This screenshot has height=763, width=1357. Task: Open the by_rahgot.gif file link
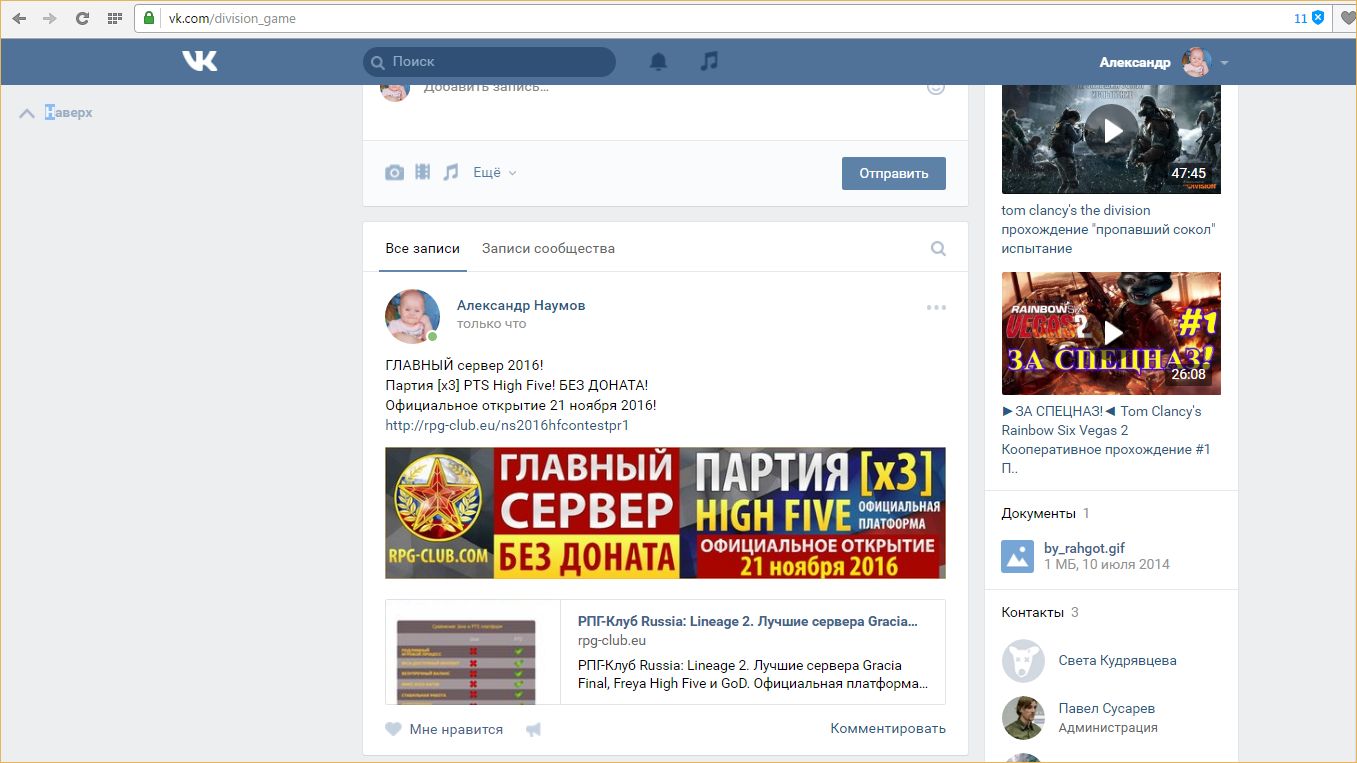pyautogui.click(x=1085, y=548)
